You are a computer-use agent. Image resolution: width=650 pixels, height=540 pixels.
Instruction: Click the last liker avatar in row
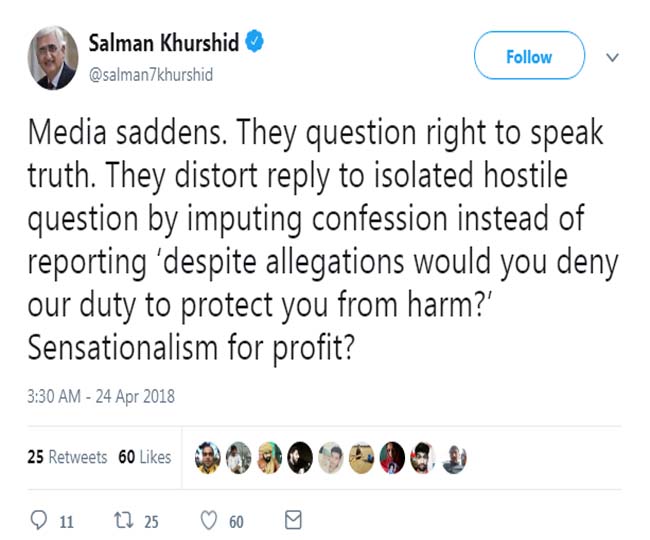(x=454, y=457)
